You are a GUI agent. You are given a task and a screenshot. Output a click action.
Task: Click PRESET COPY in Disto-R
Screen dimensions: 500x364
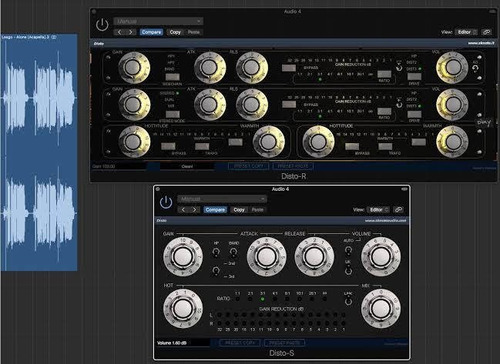pyautogui.click(x=249, y=166)
